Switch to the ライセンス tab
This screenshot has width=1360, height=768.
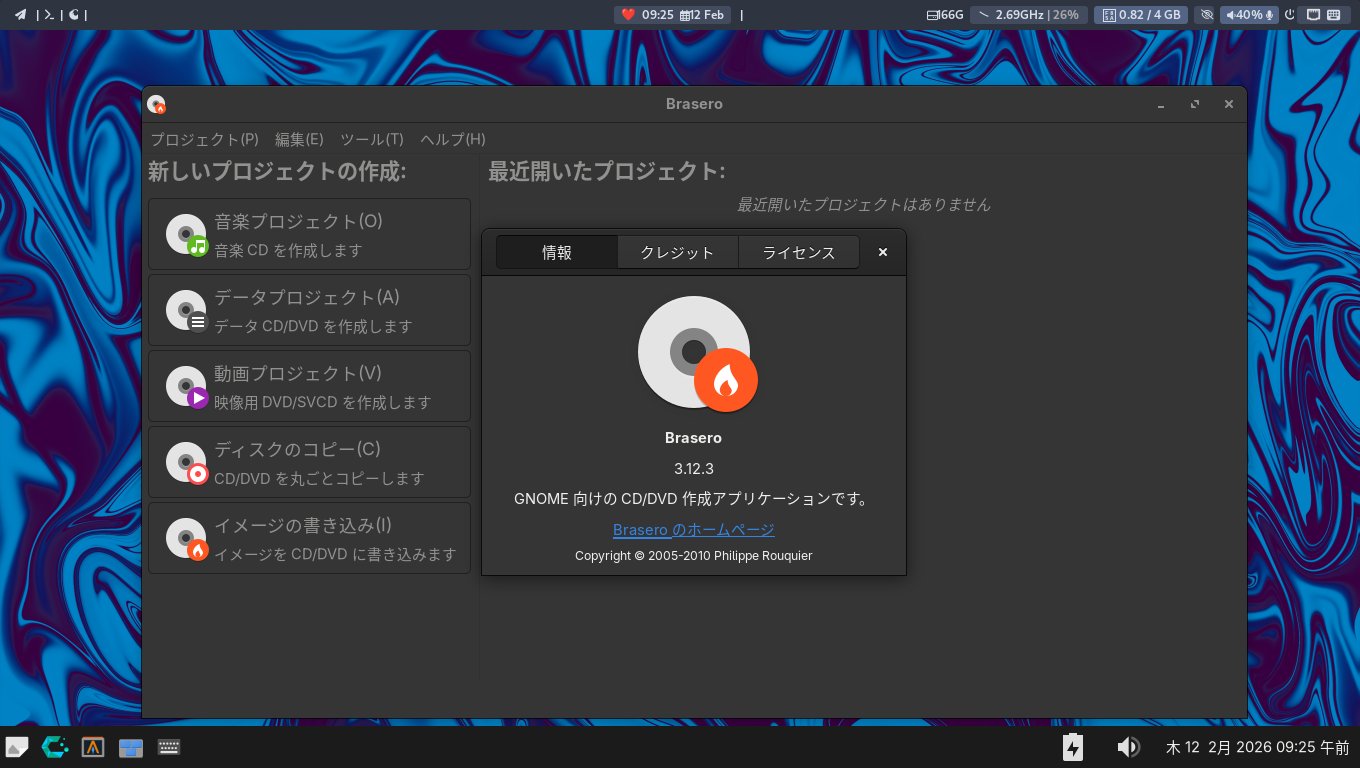(x=799, y=253)
